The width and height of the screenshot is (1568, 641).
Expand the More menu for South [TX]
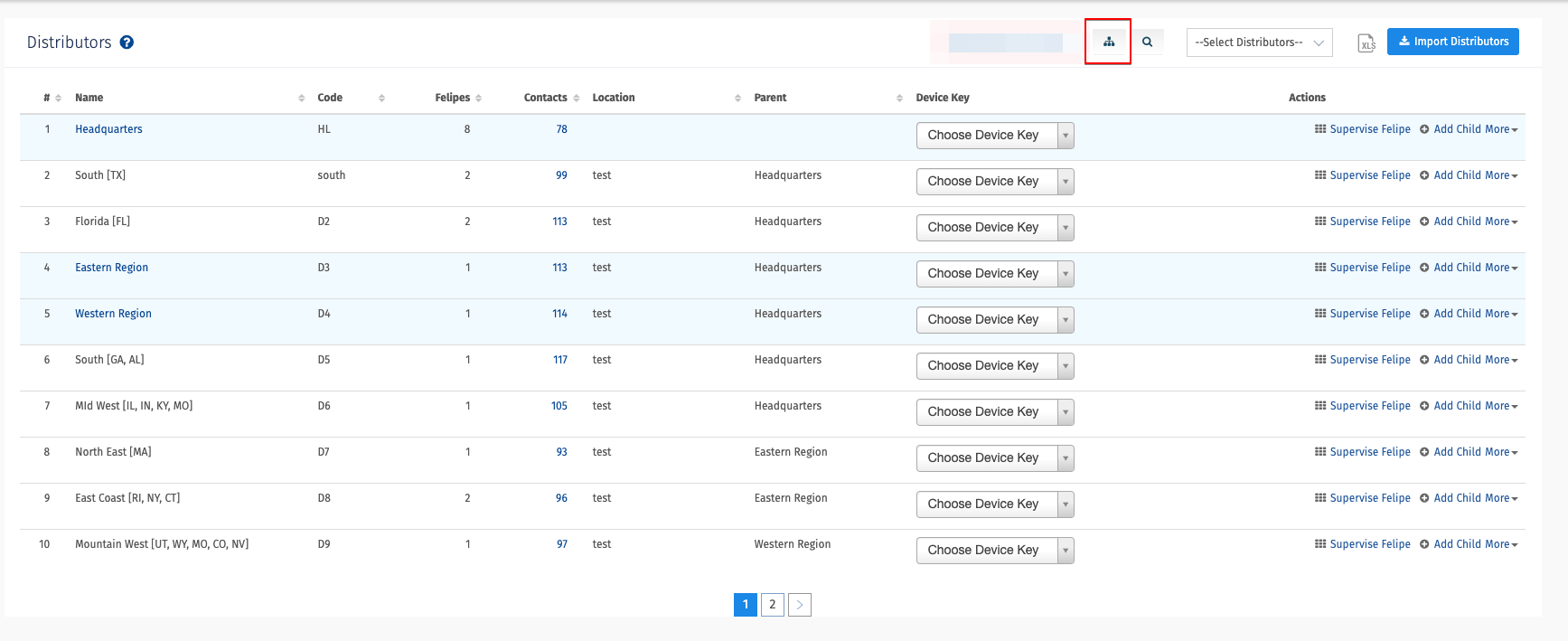click(x=1501, y=175)
